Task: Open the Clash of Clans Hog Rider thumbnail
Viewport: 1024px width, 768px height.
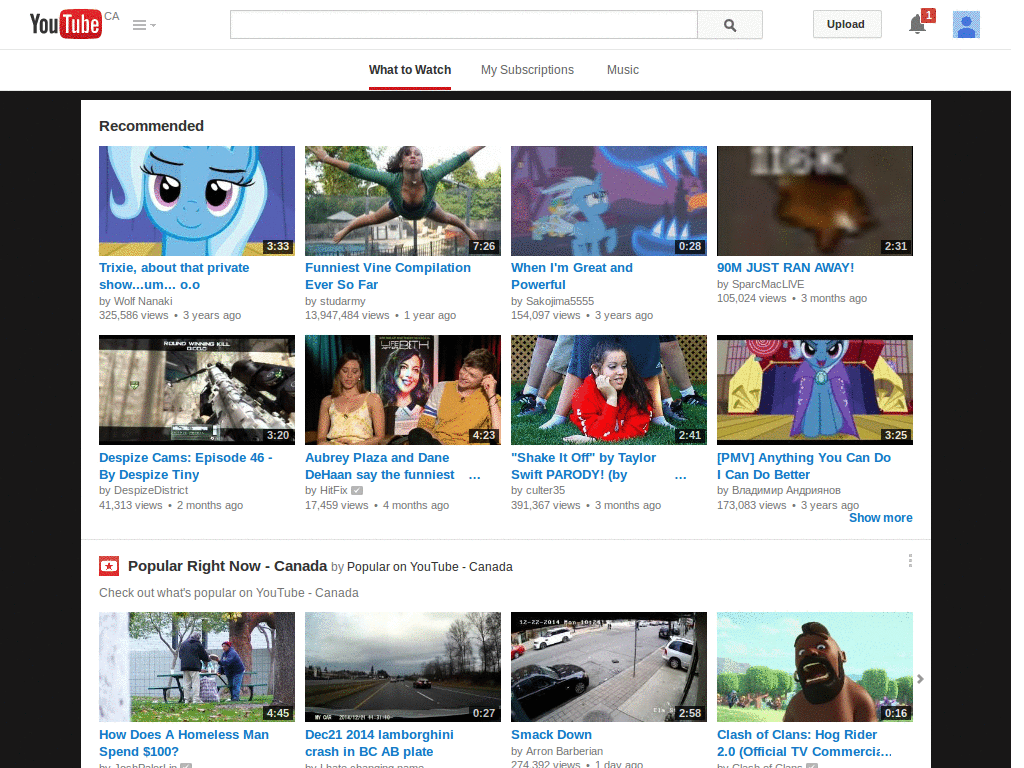Action: 814,667
